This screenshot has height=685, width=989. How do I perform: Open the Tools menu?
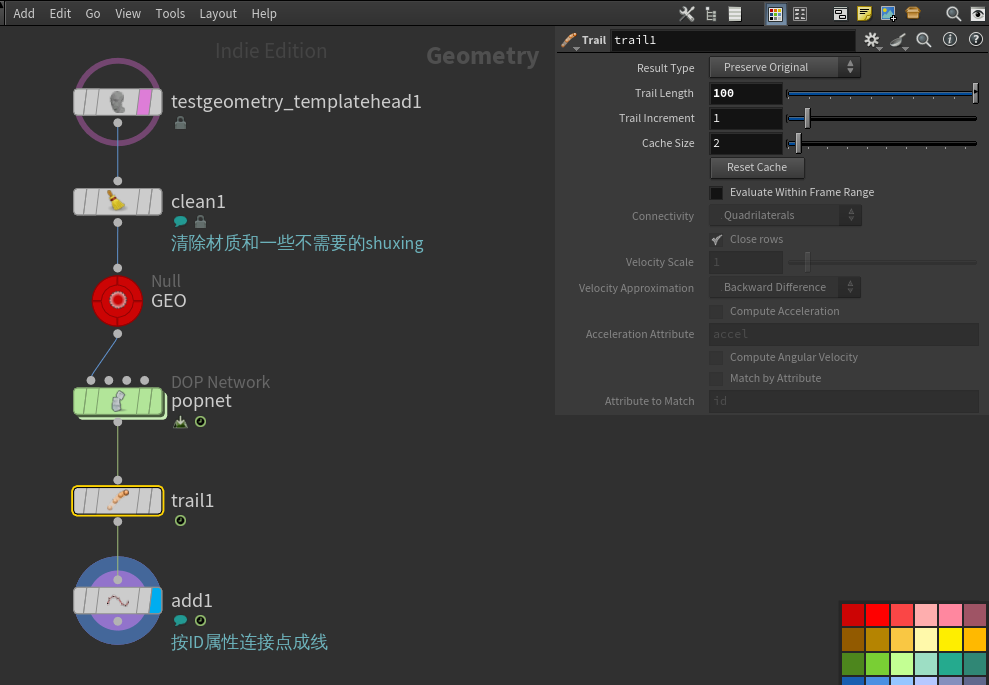[x=169, y=13]
